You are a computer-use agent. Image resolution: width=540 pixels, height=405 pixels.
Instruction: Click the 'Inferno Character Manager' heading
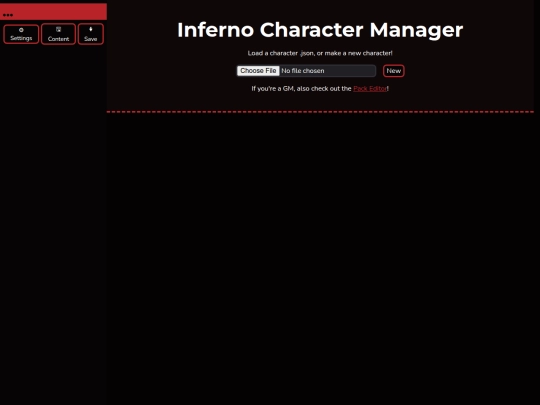click(x=320, y=30)
